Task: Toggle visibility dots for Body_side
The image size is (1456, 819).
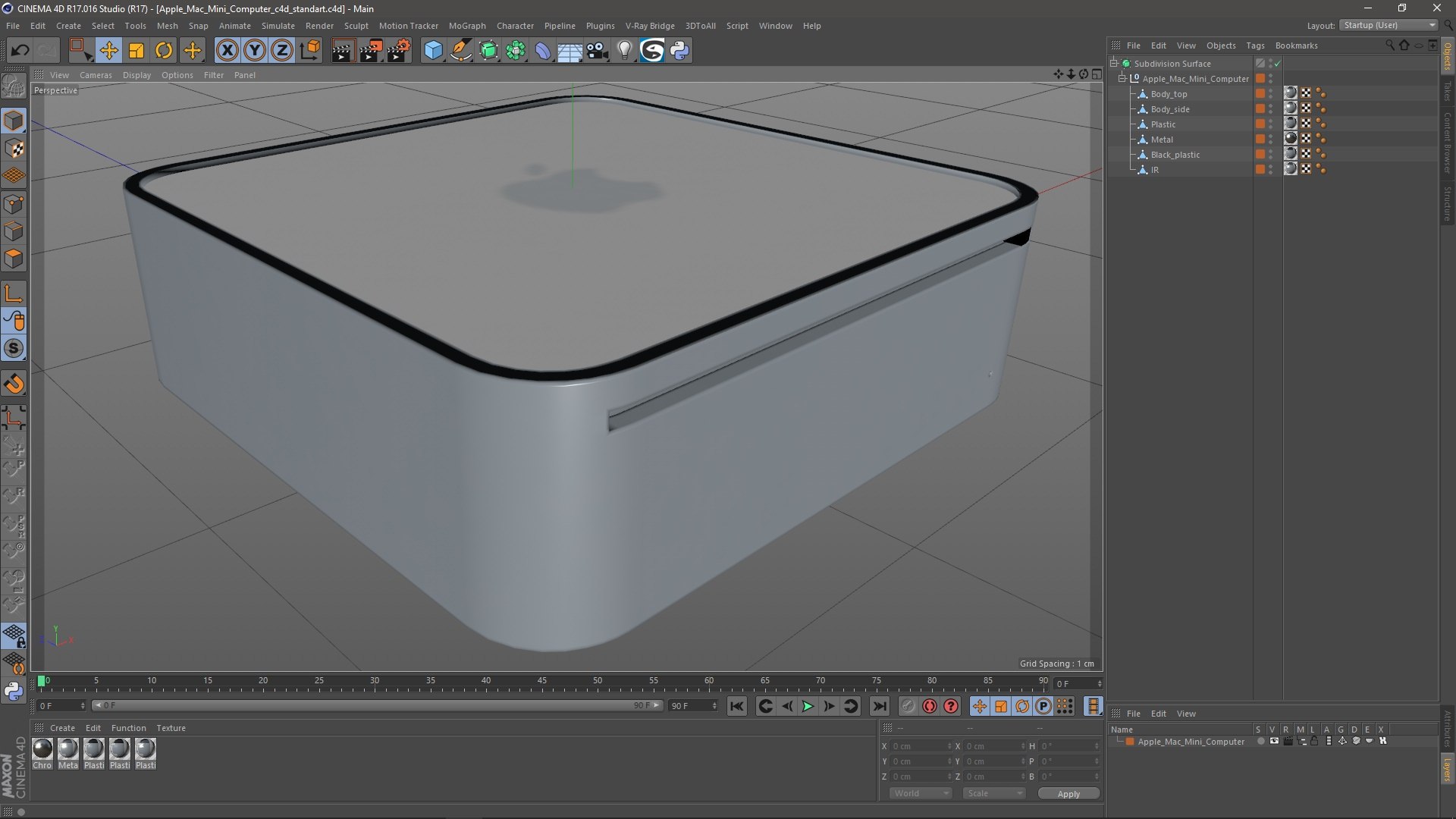Action: tap(1271, 109)
